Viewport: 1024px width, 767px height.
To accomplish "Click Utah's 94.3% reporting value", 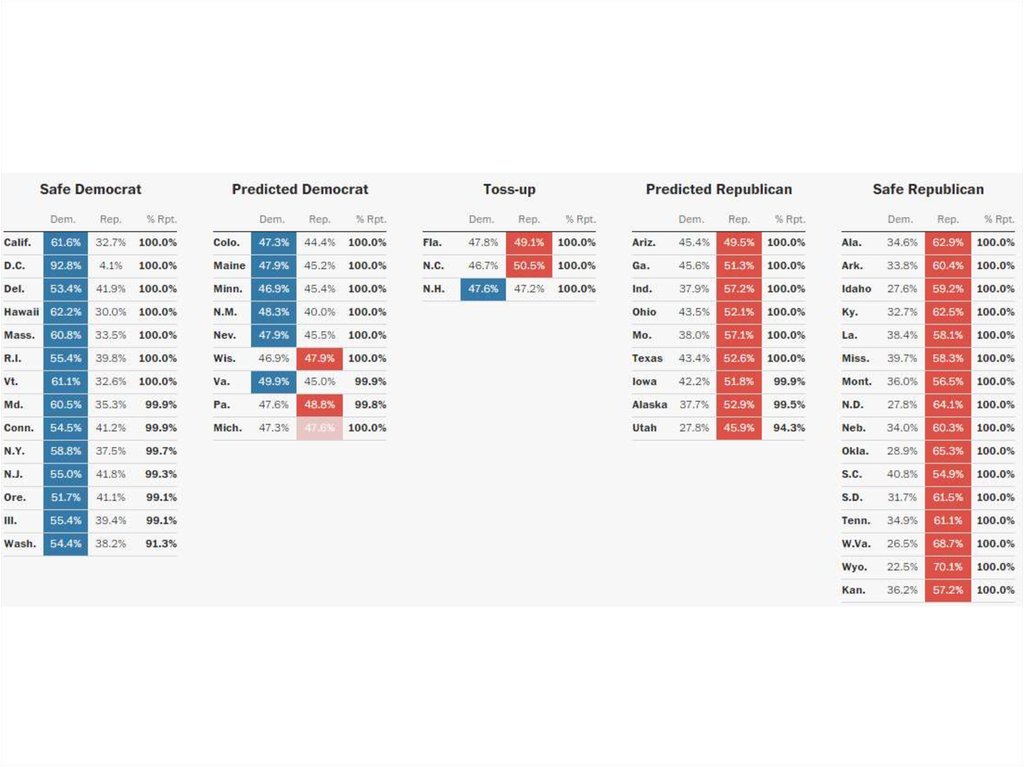I will [786, 427].
